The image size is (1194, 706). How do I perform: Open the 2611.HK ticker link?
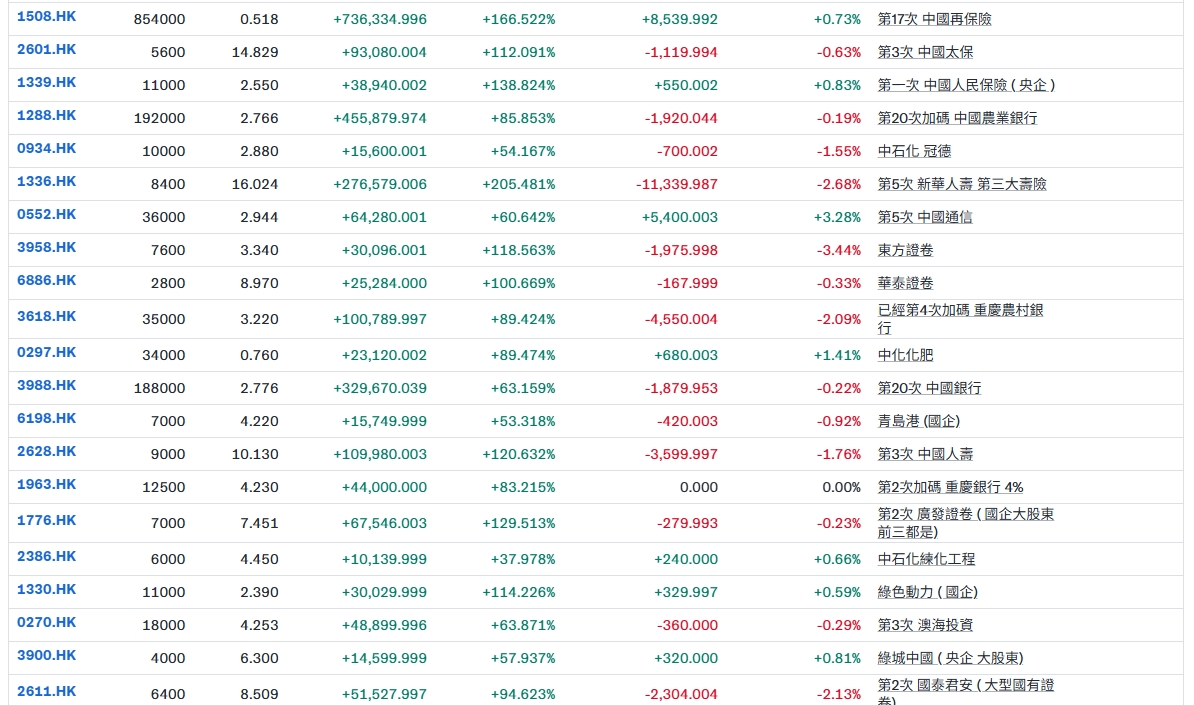[x=46, y=692]
